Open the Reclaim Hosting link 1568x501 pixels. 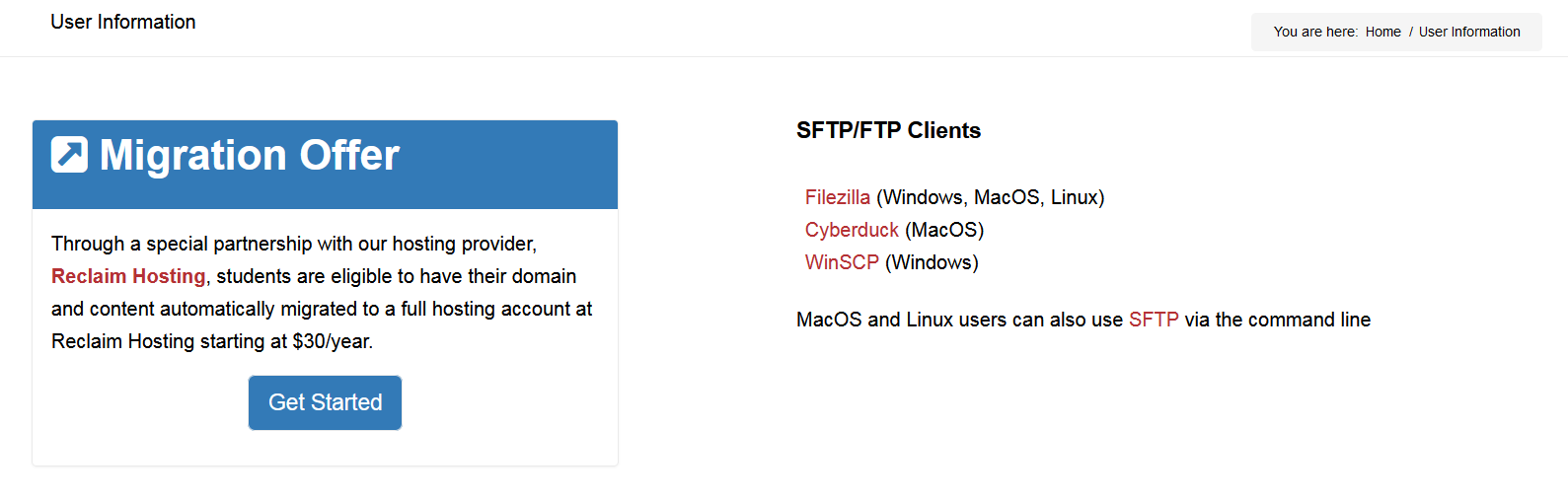click(128, 276)
